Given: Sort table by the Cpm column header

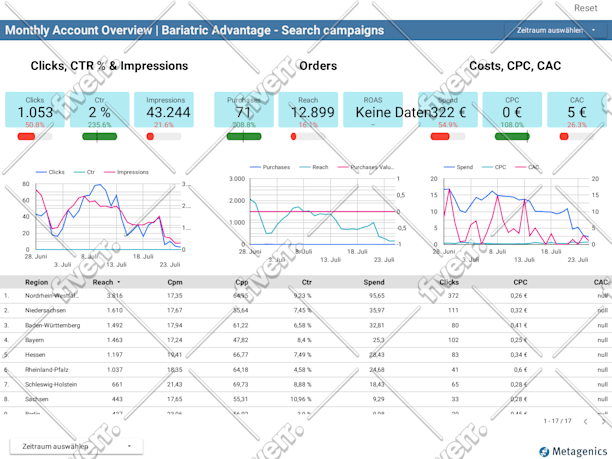Looking at the screenshot, I should pyautogui.click(x=175, y=282).
